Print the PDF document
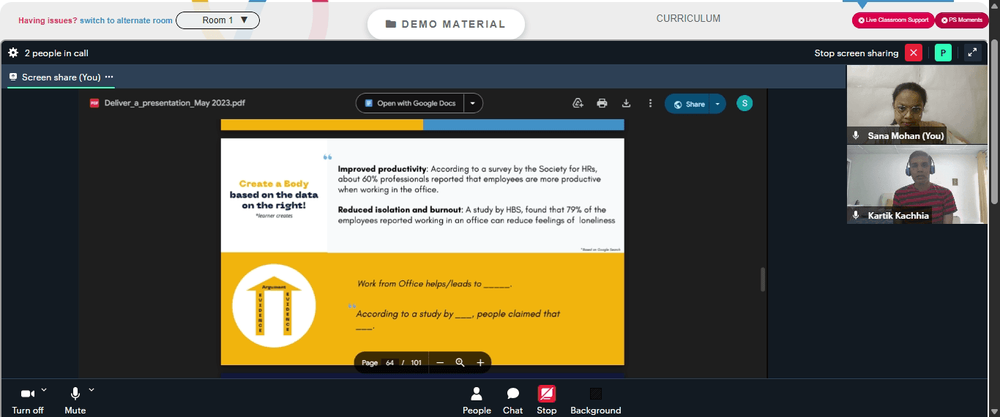1000x417 pixels. [x=602, y=103]
